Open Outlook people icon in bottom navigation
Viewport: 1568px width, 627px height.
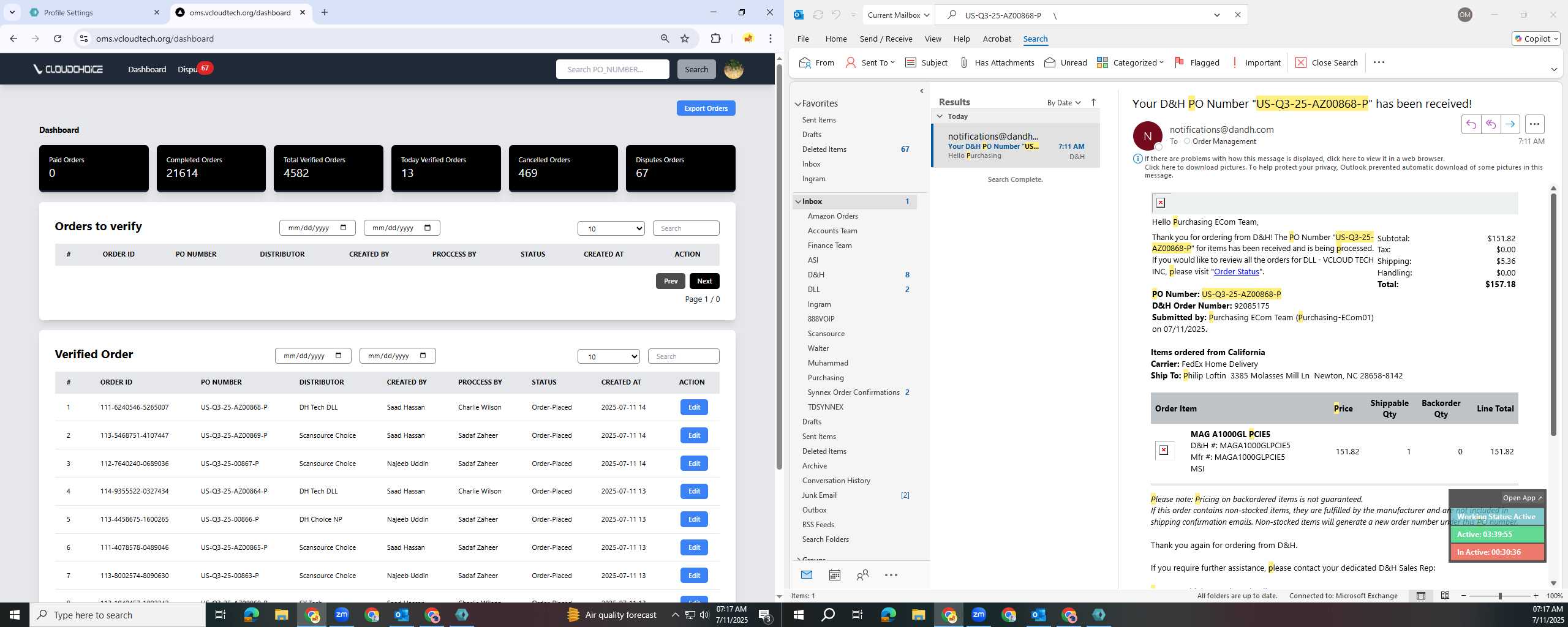point(862,575)
